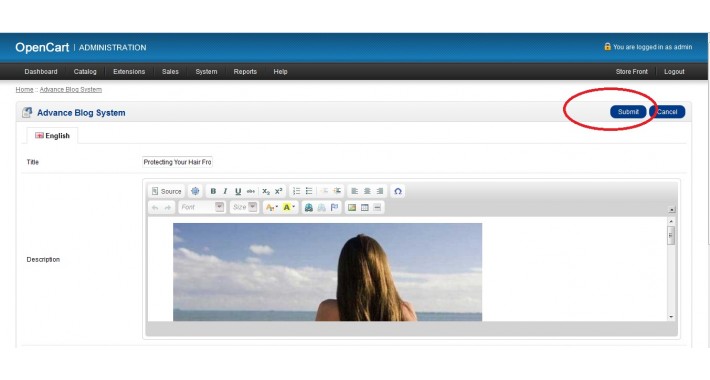The image size is (710, 380).
Task: Click the maximize editor icon
Action: (195, 191)
